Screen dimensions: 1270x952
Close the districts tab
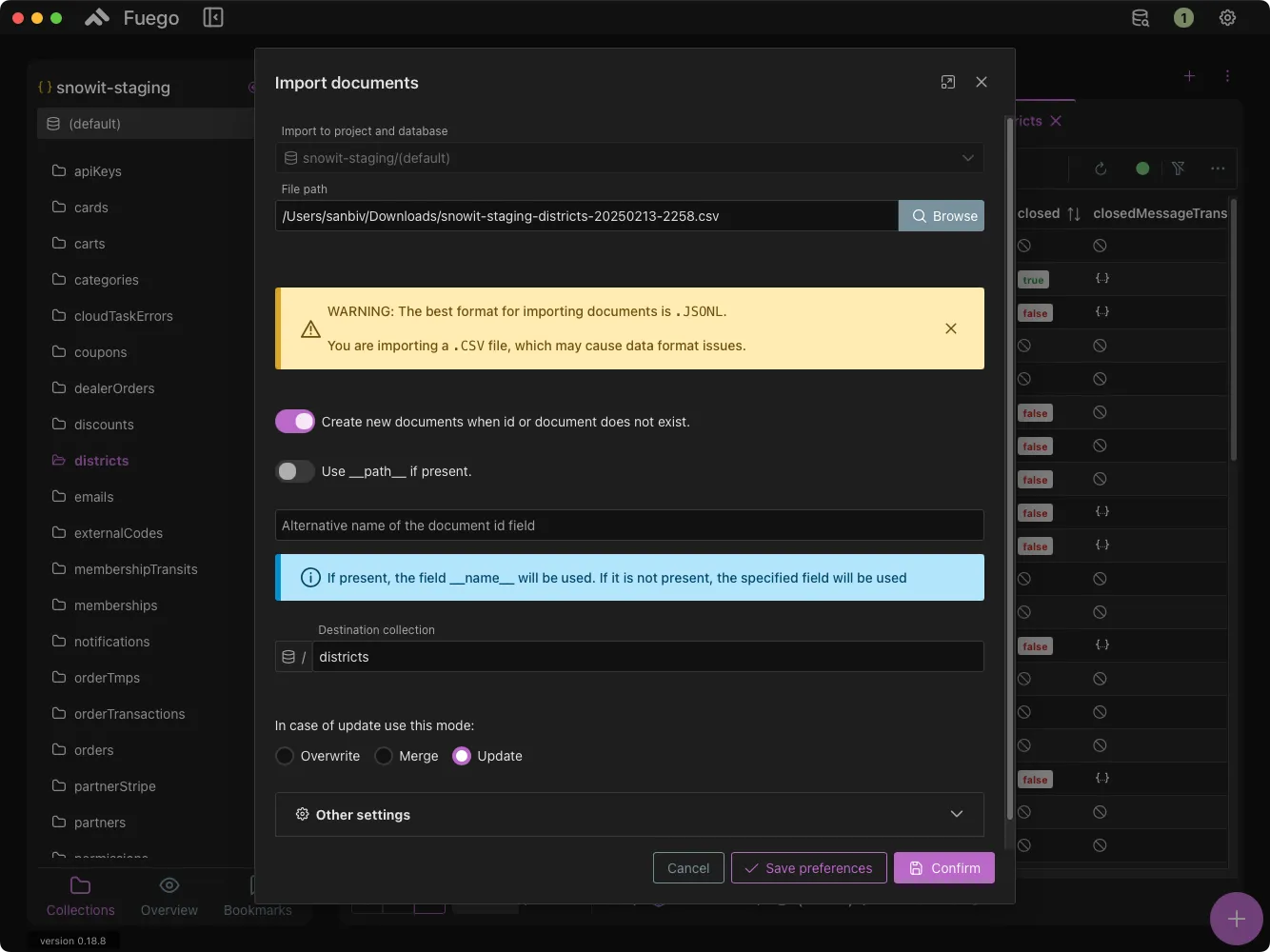point(1057,121)
